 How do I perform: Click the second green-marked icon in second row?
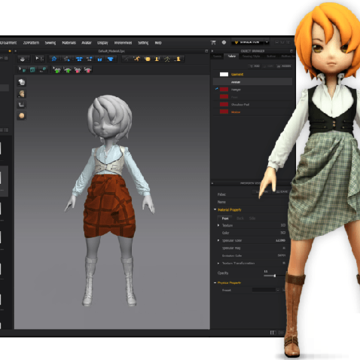(67, 70)
